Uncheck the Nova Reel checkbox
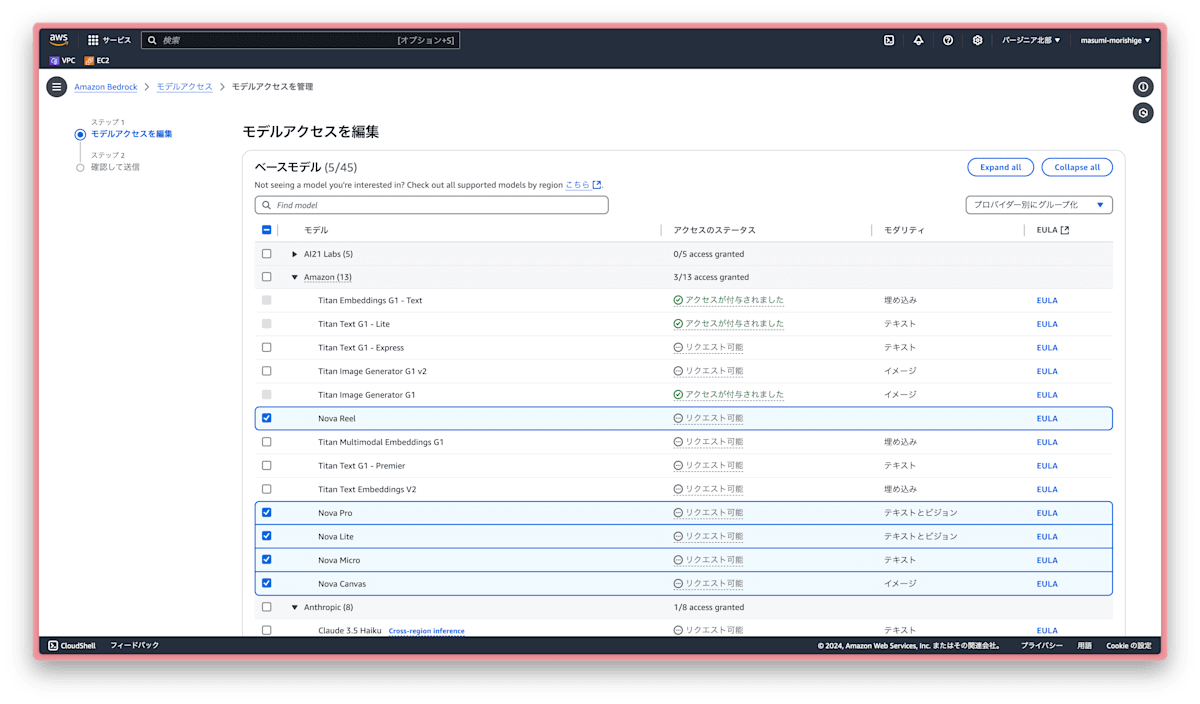The image size is (1200, 704). coord(266,418)
